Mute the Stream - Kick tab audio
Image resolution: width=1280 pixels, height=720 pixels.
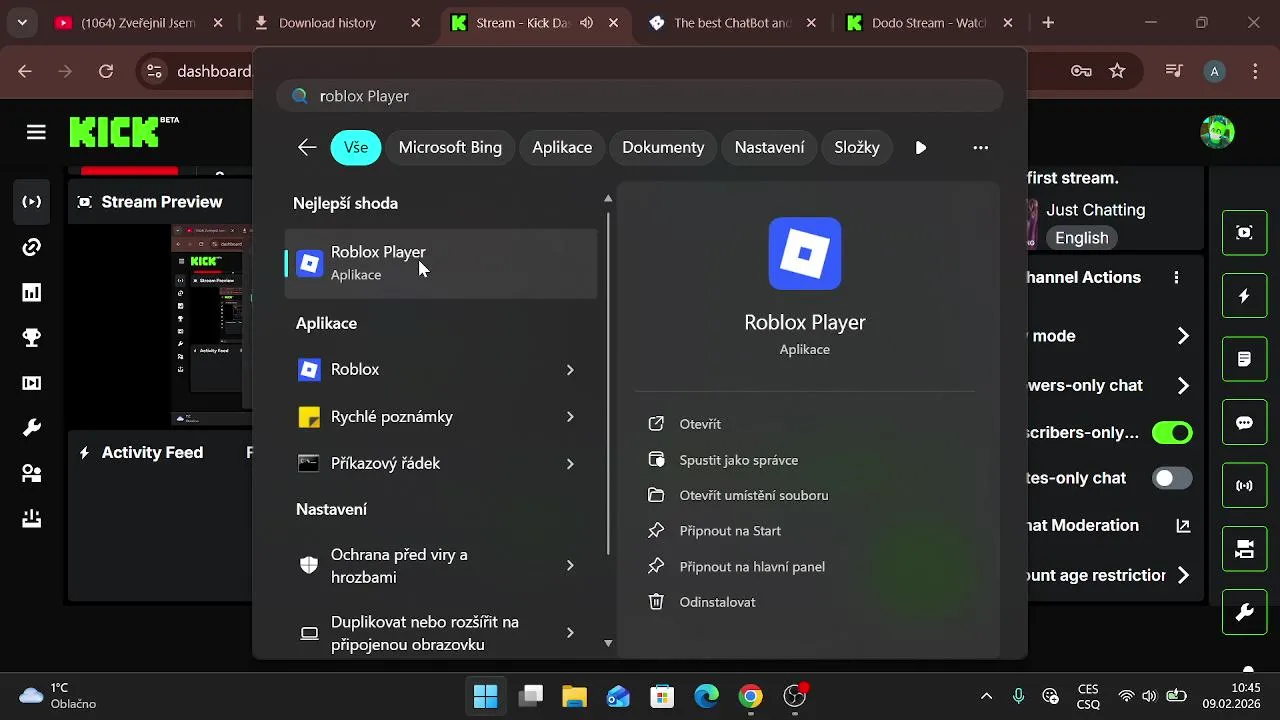587,23
